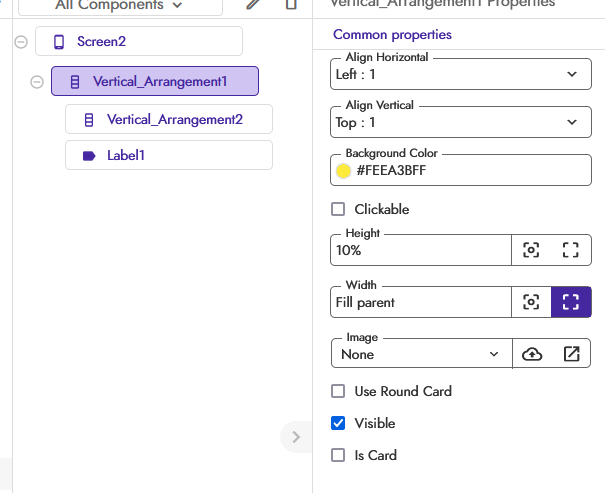Check the Use Round Card option

tap(338, 391)
